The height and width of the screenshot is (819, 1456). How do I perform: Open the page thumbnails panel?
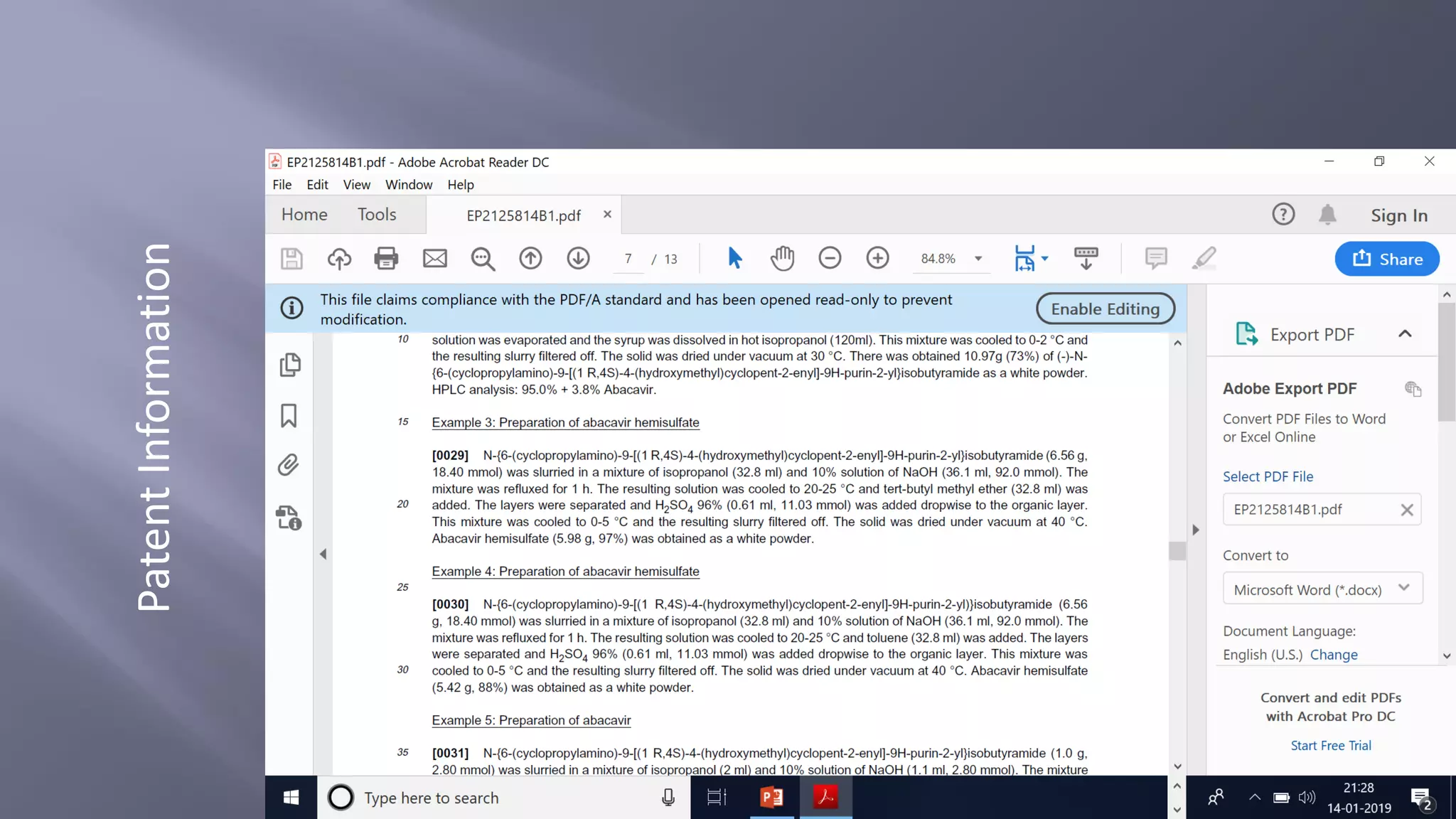(289, 365)
